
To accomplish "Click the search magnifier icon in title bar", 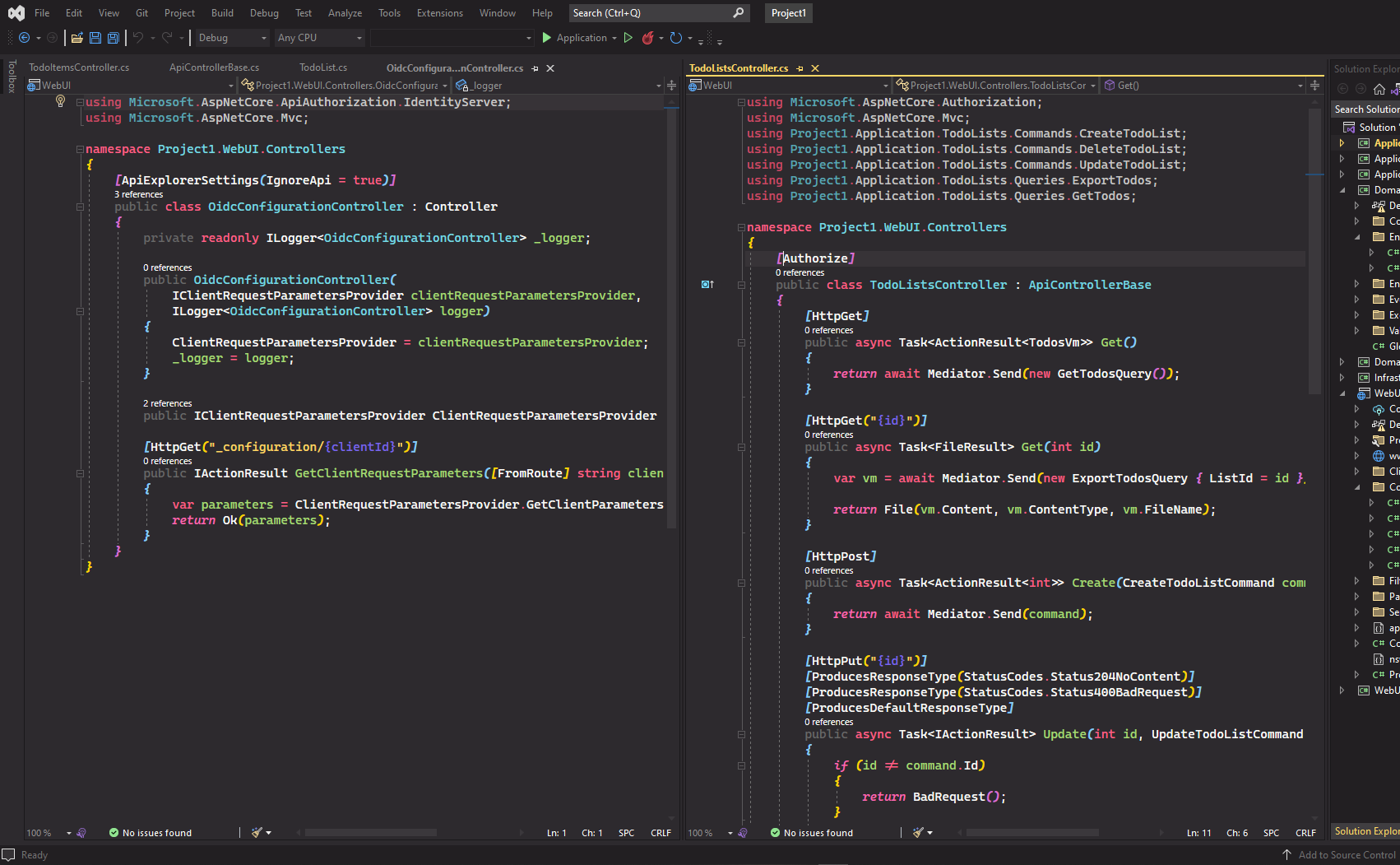I will [738, 13].
